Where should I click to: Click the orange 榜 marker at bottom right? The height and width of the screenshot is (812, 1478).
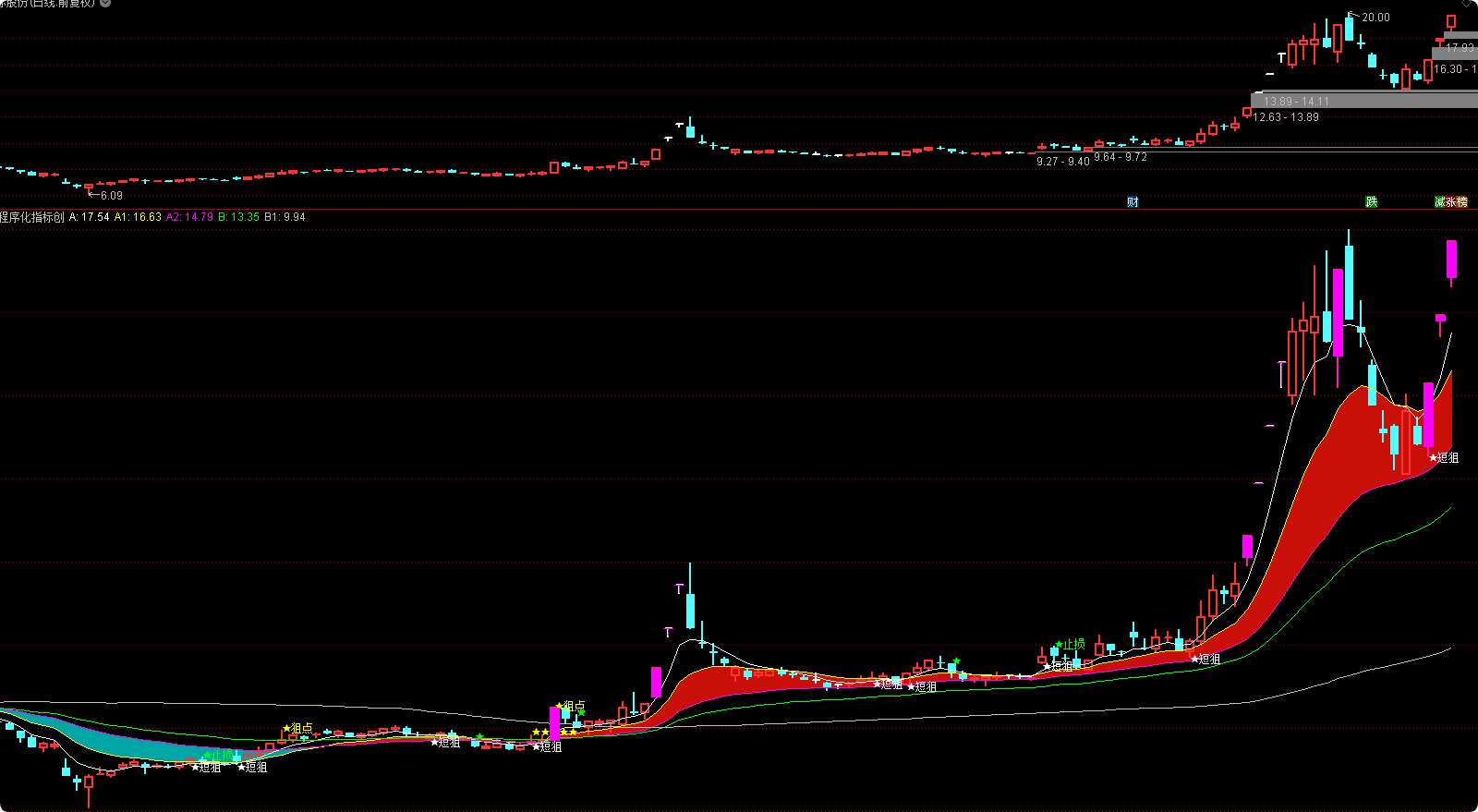click(1461, 201)
